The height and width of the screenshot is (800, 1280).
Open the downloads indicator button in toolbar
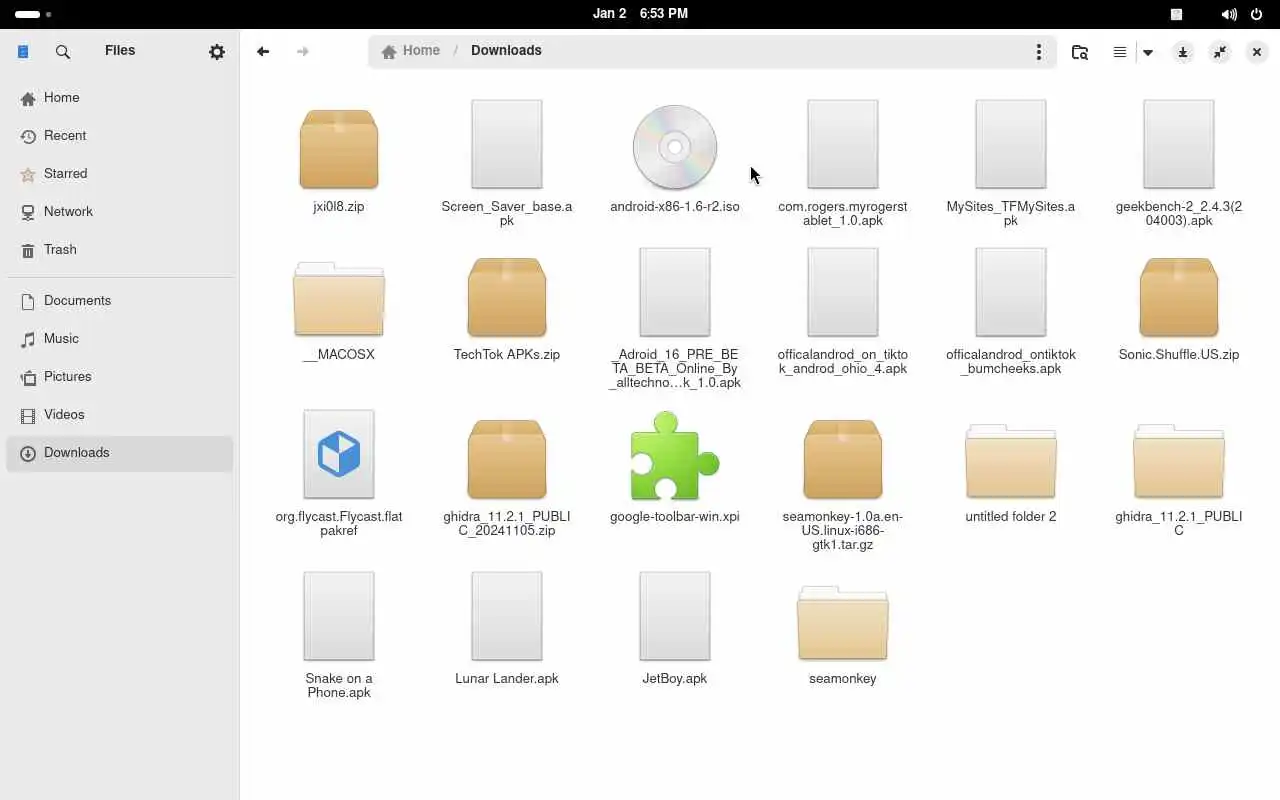[x=1183, y=52]
